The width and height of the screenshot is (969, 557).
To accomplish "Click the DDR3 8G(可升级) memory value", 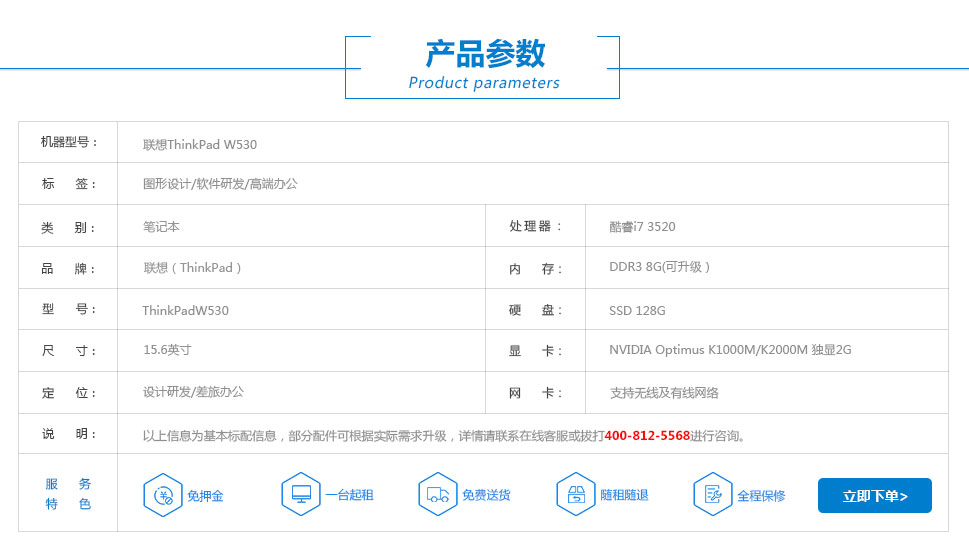I will (659, 266).
